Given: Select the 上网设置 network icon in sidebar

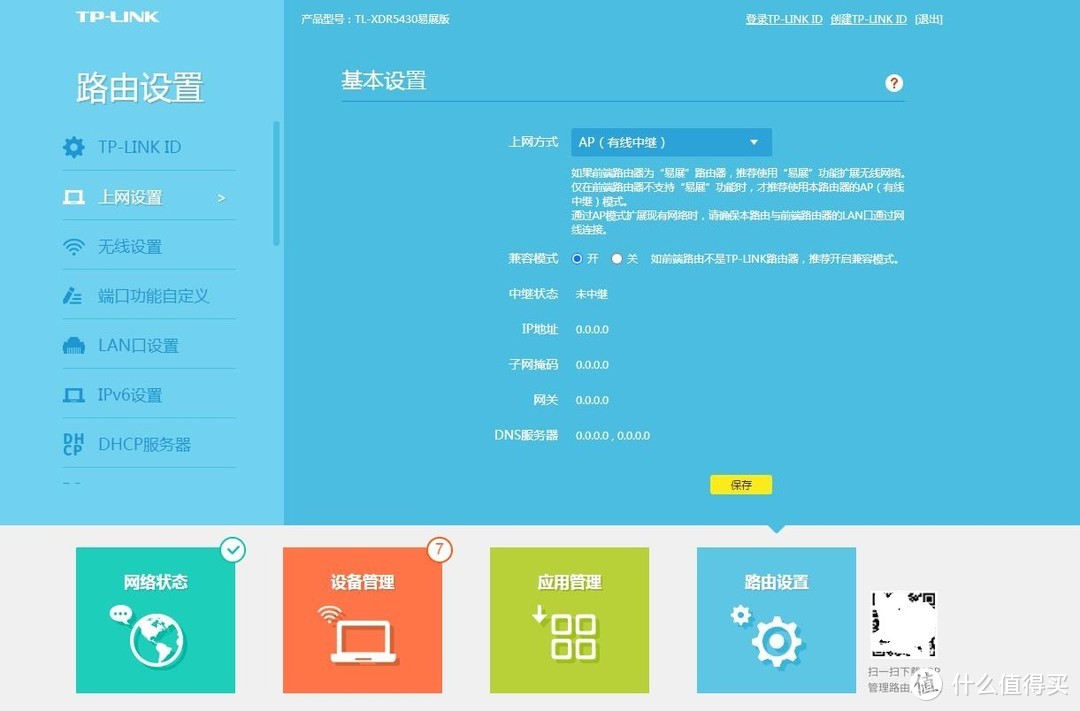Looking at the screenshot, I should click(73, 197).
